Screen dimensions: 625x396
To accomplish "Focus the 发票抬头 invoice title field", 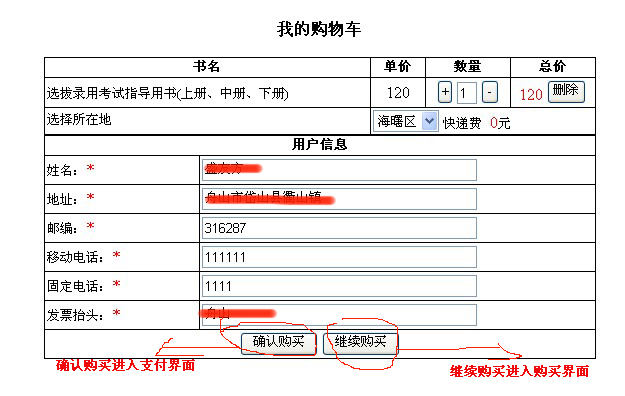I will [339, 315].
